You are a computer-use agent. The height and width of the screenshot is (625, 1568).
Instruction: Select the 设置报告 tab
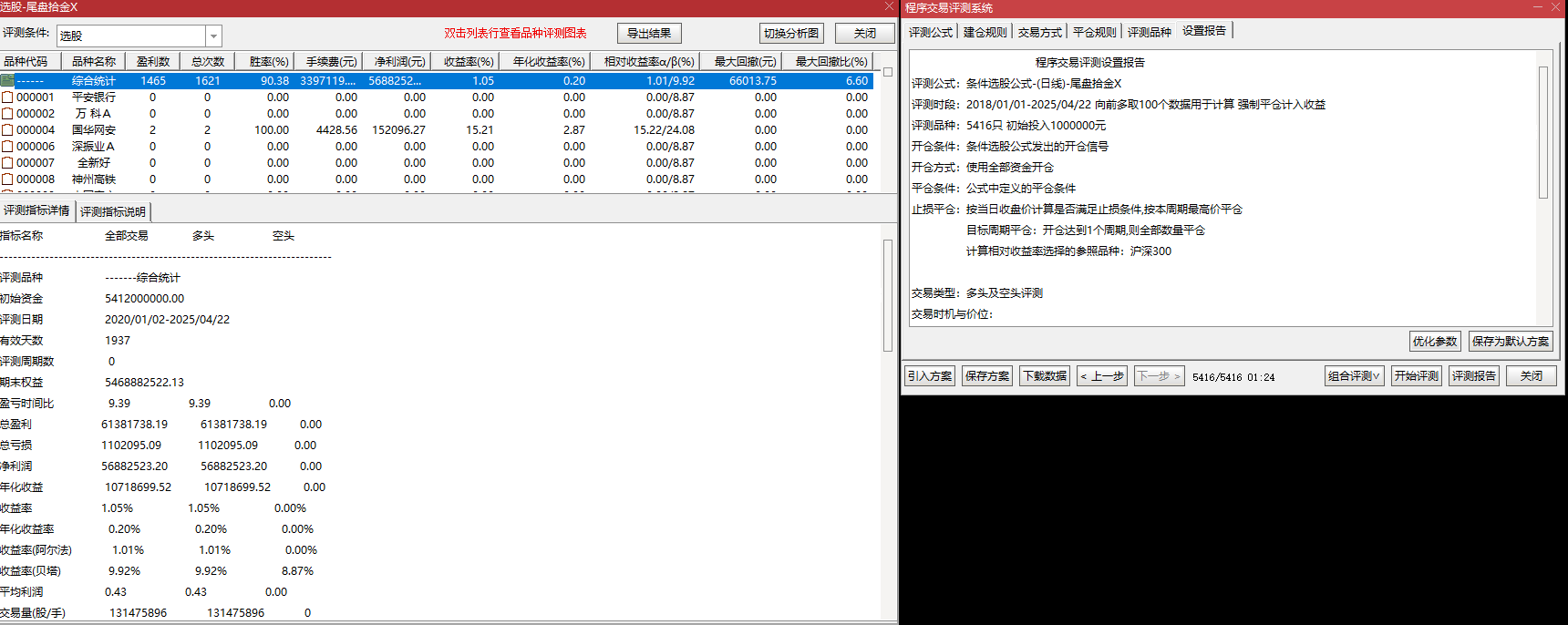[1204, 31]
